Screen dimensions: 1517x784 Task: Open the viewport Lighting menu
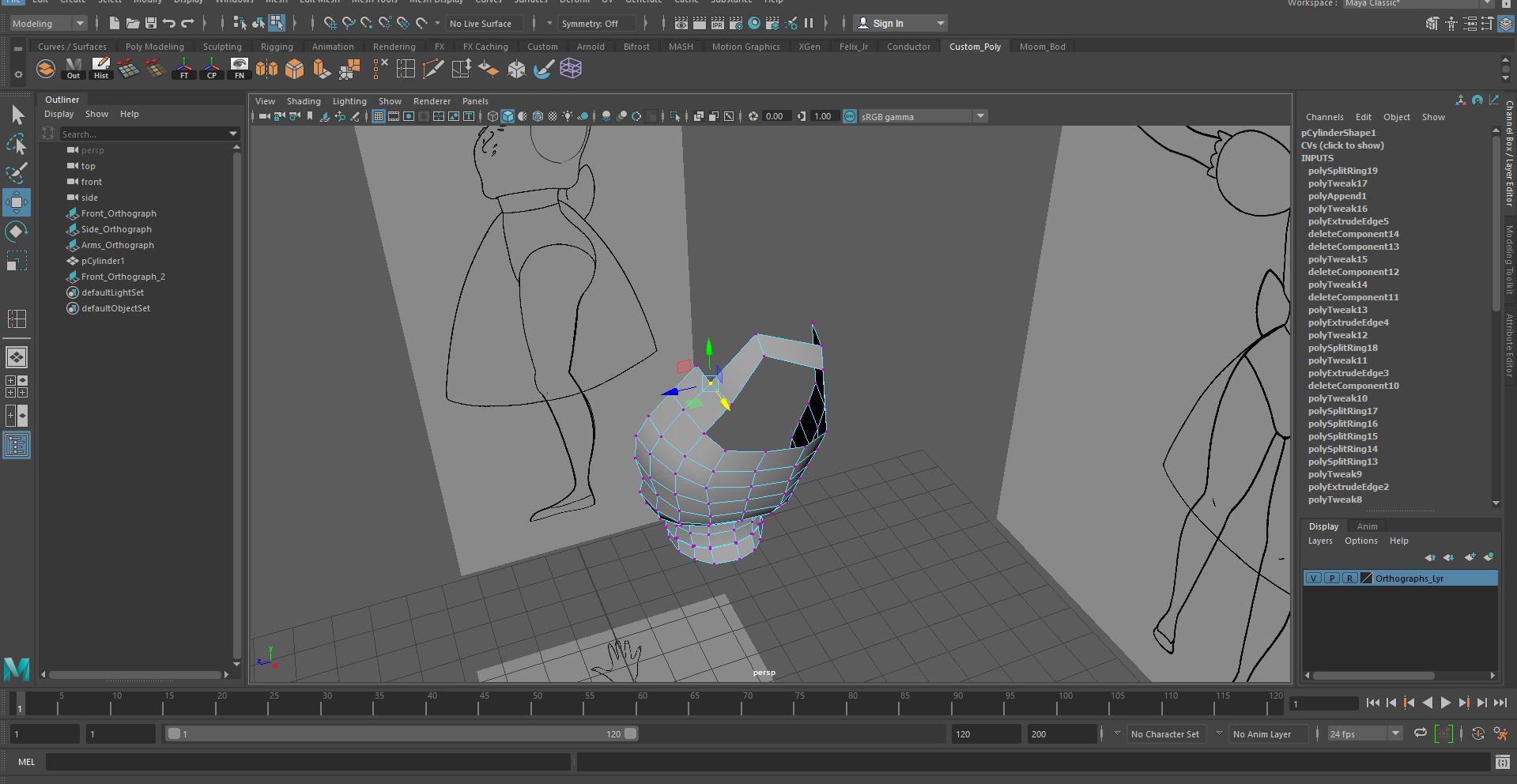coord(349,101)
